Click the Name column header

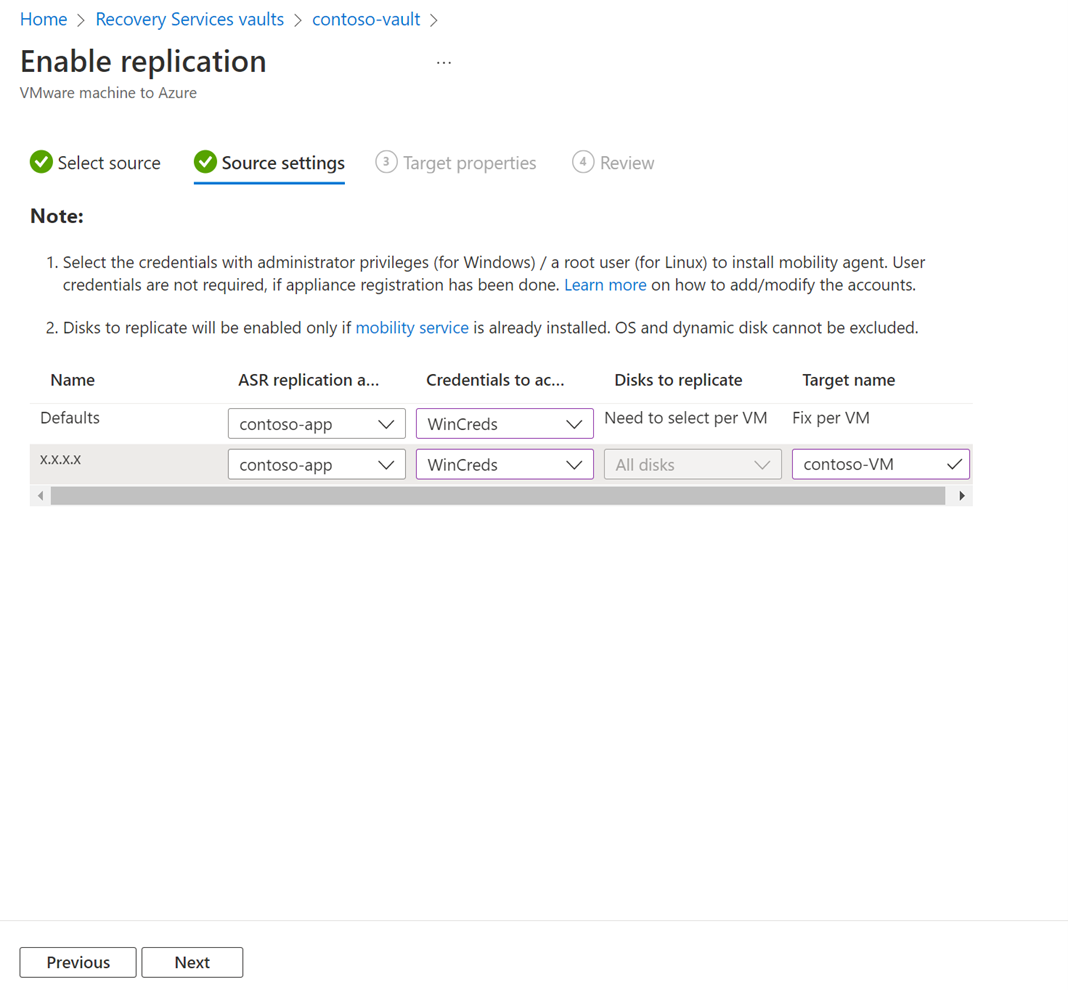tap(72, 380)
